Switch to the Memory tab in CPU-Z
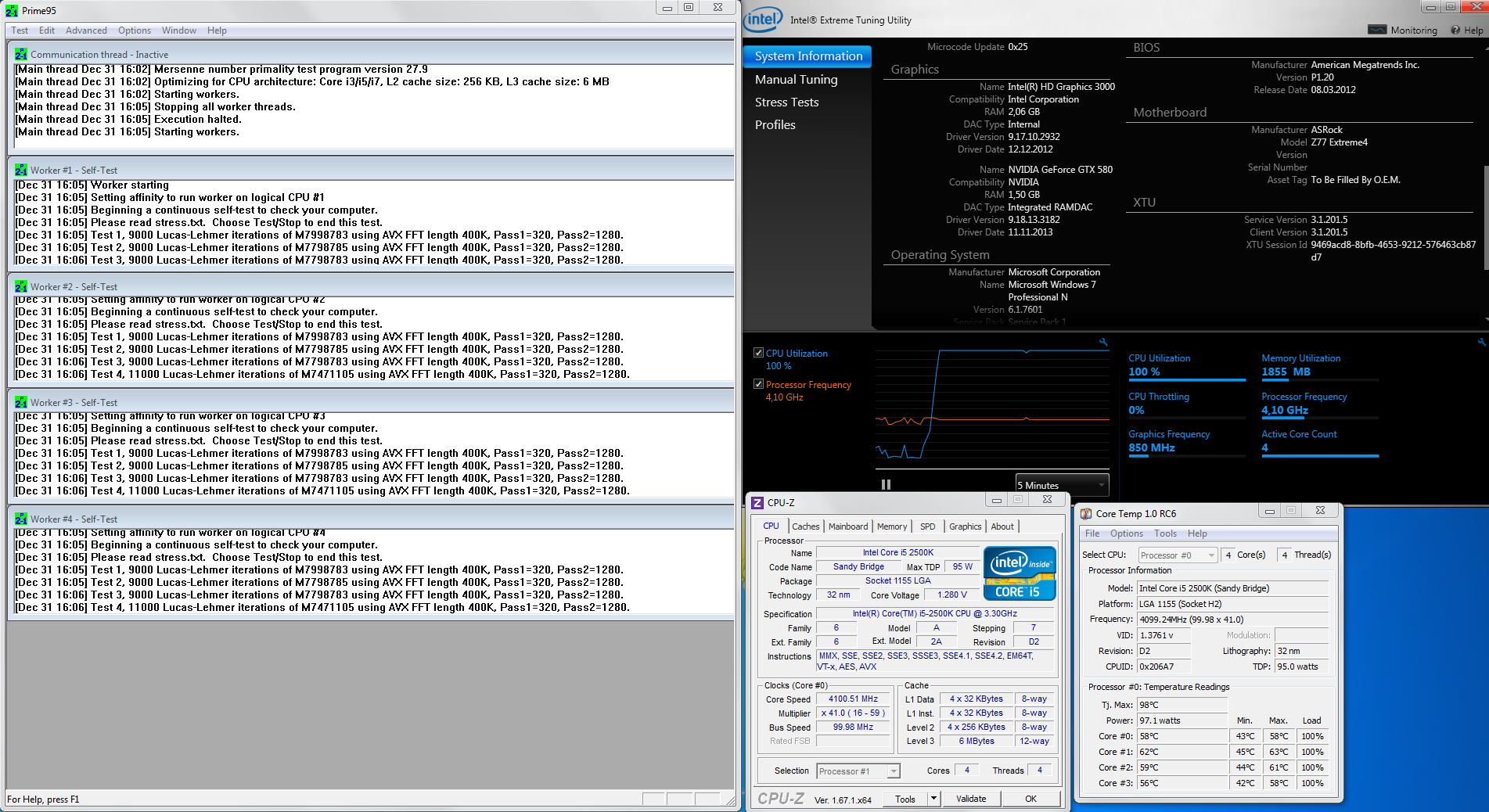Viewport: 1489px width, 812px height. (892, 526)
